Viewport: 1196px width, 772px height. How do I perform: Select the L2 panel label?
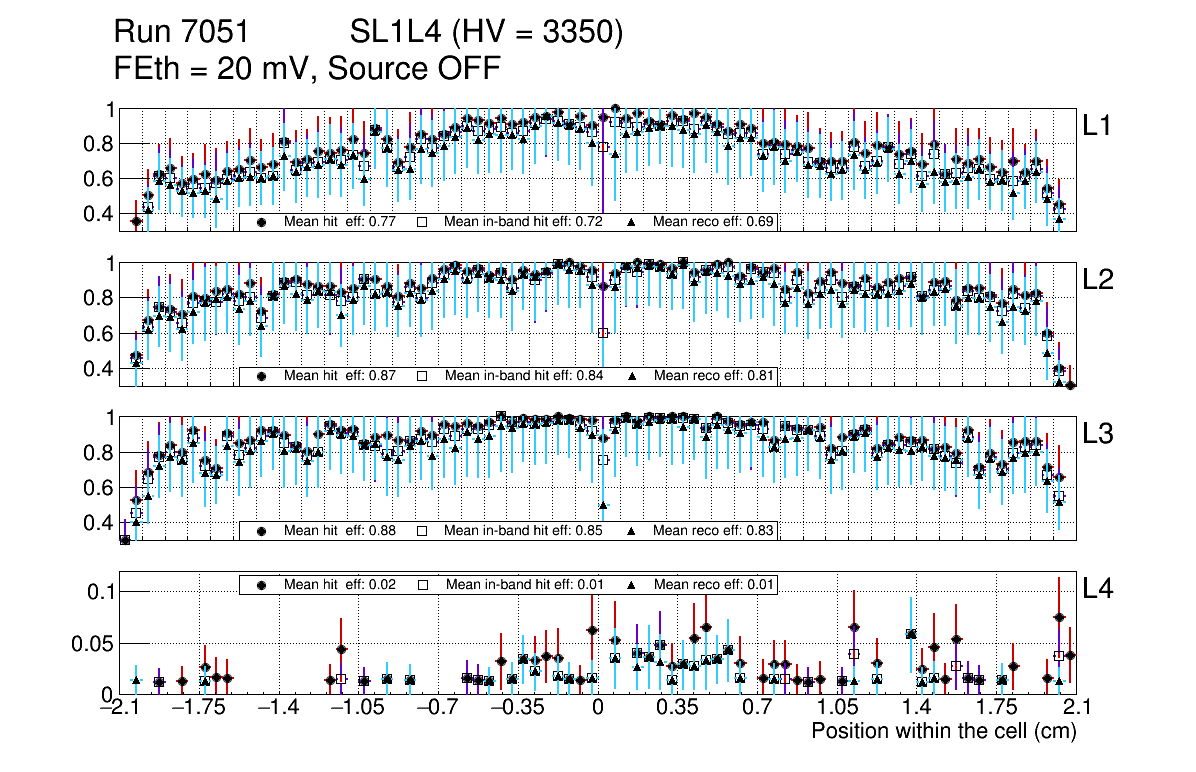click(1099, 280)
